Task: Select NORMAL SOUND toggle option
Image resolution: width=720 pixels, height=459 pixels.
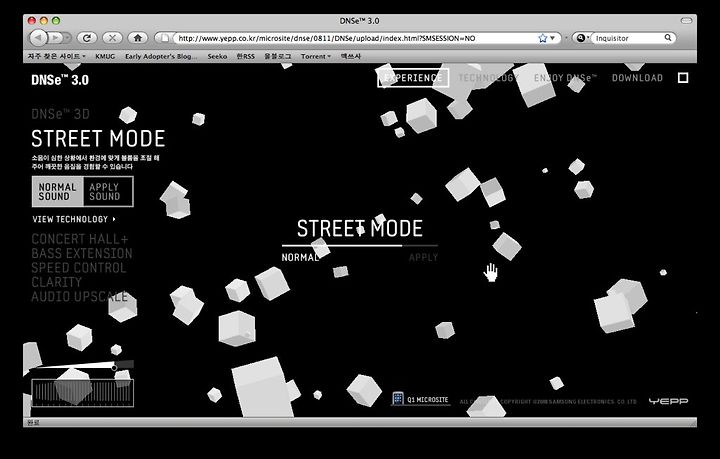Action: click(x=57, y=191)
